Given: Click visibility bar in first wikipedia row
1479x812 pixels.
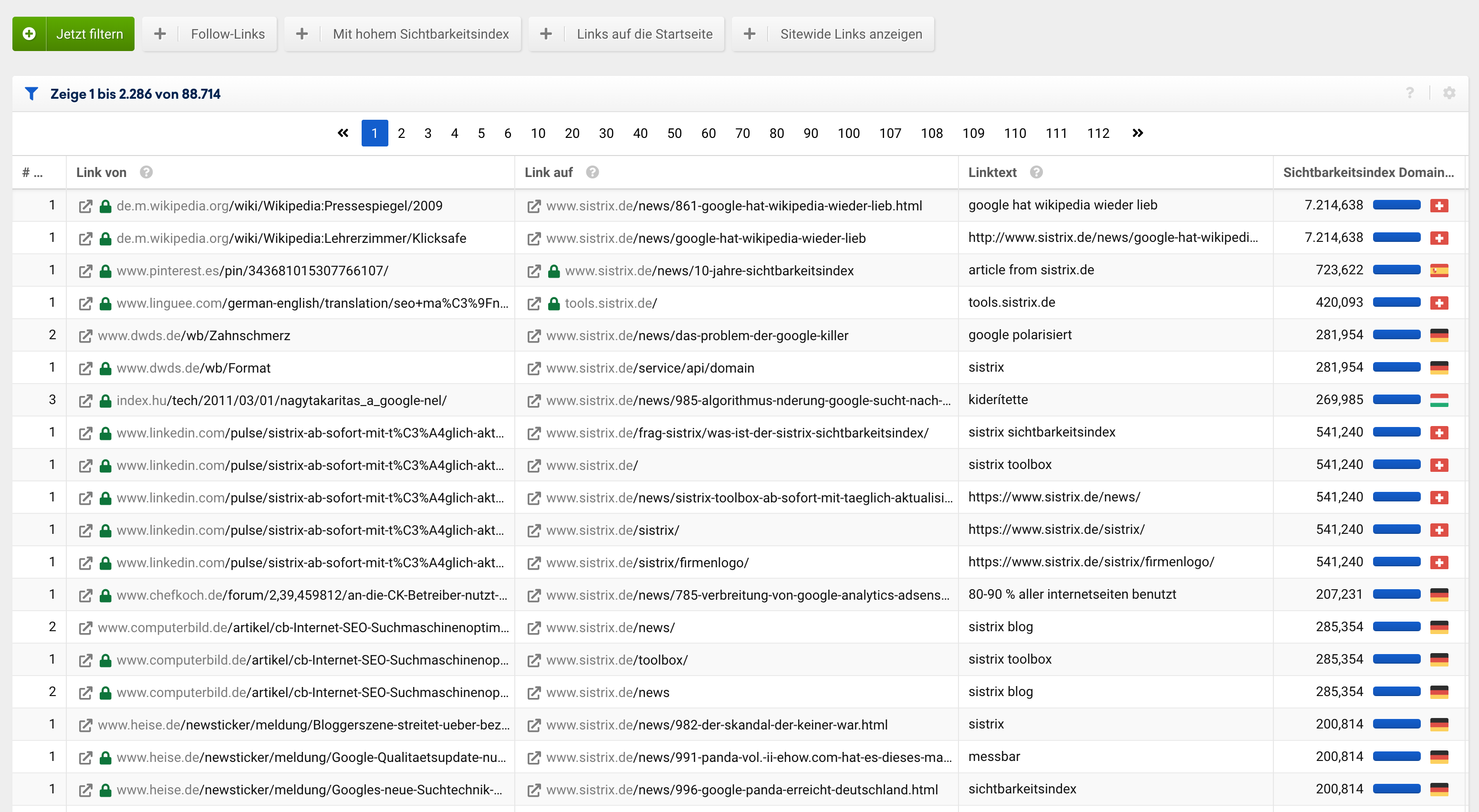Looking at the screenshot, I should tap(1396, 206).
